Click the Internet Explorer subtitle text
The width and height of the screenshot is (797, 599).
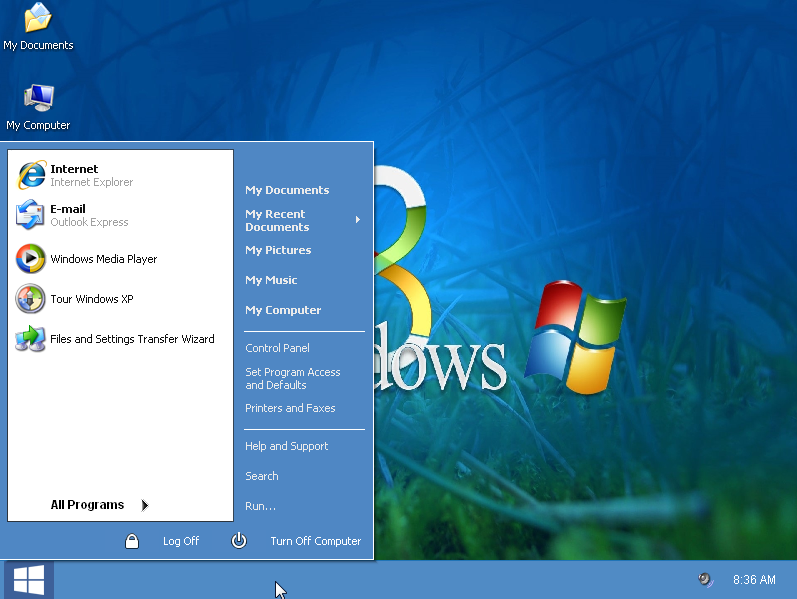click(91, 182)
